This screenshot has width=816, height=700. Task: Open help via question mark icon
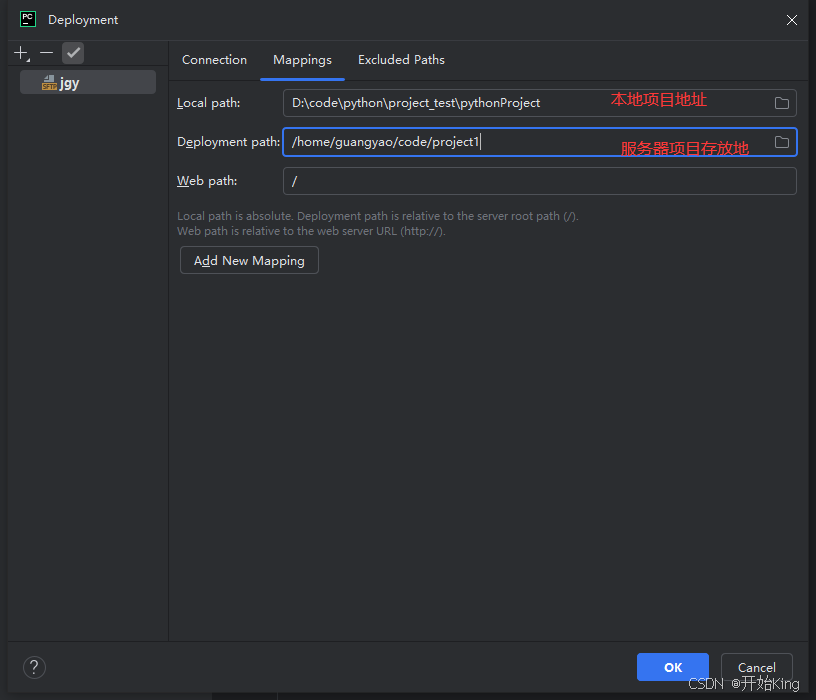(34, 667)
